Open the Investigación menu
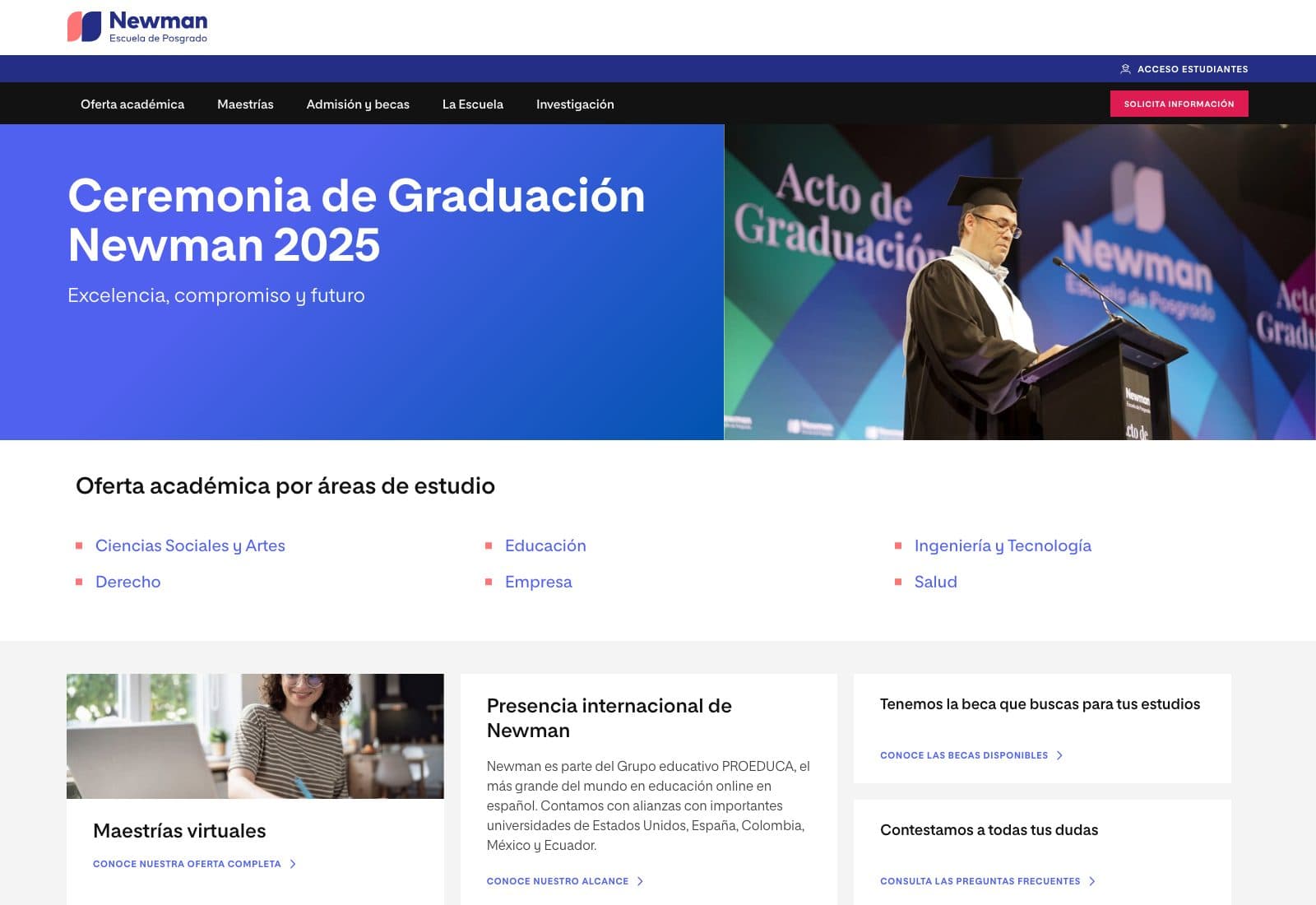1316x905 pixels. pos(575,104)
